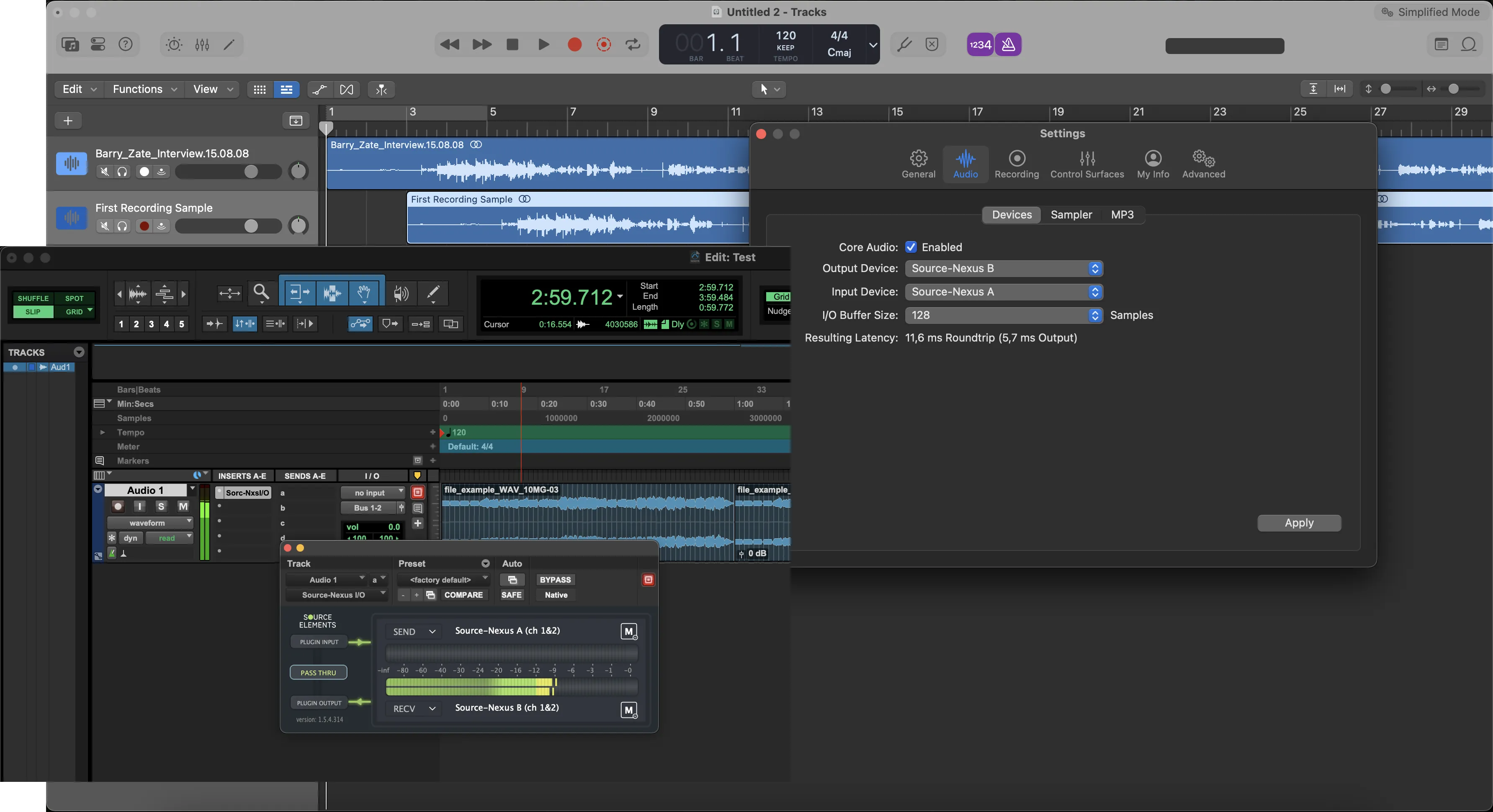Open Editors pencil icon in Logic toolbar
Screen dimensions: 1493x812
pos(229,45)
